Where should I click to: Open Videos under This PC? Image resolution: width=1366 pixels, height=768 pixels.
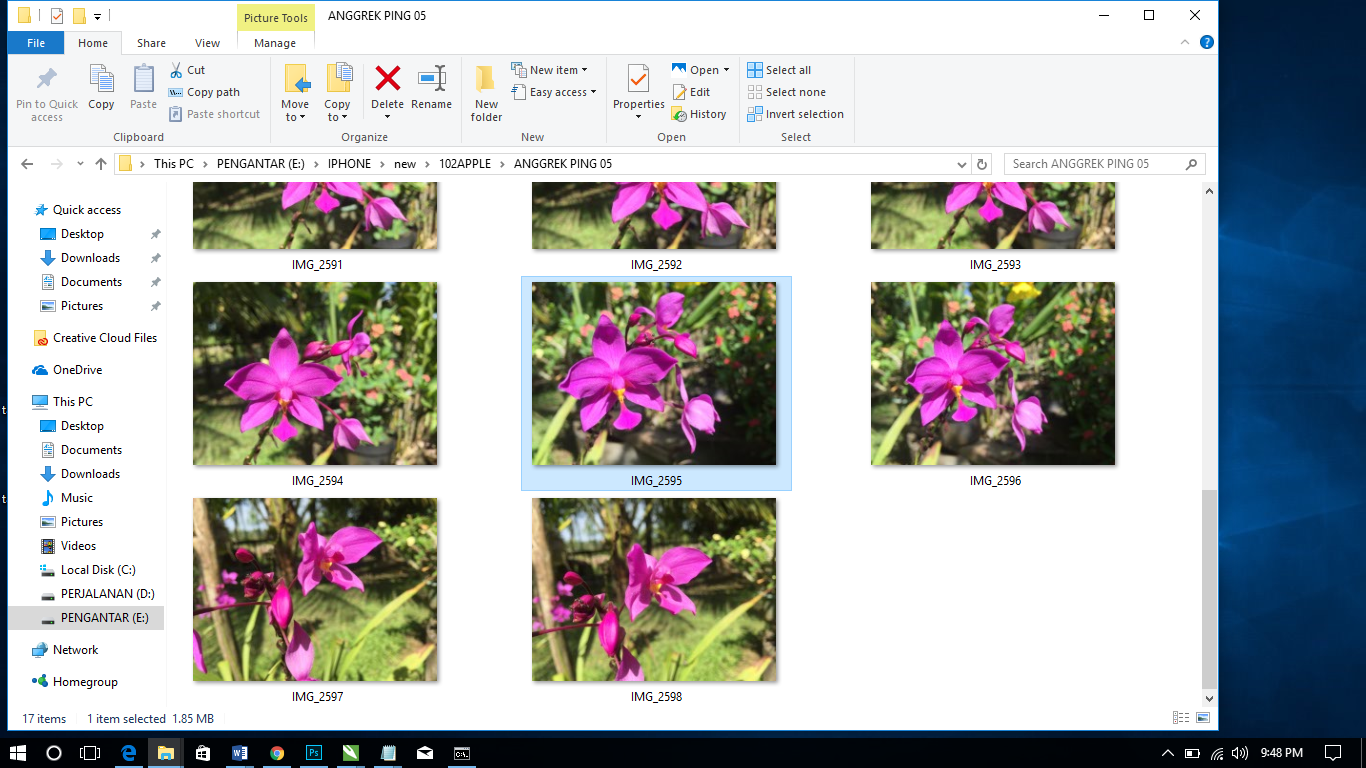point(78,546)
